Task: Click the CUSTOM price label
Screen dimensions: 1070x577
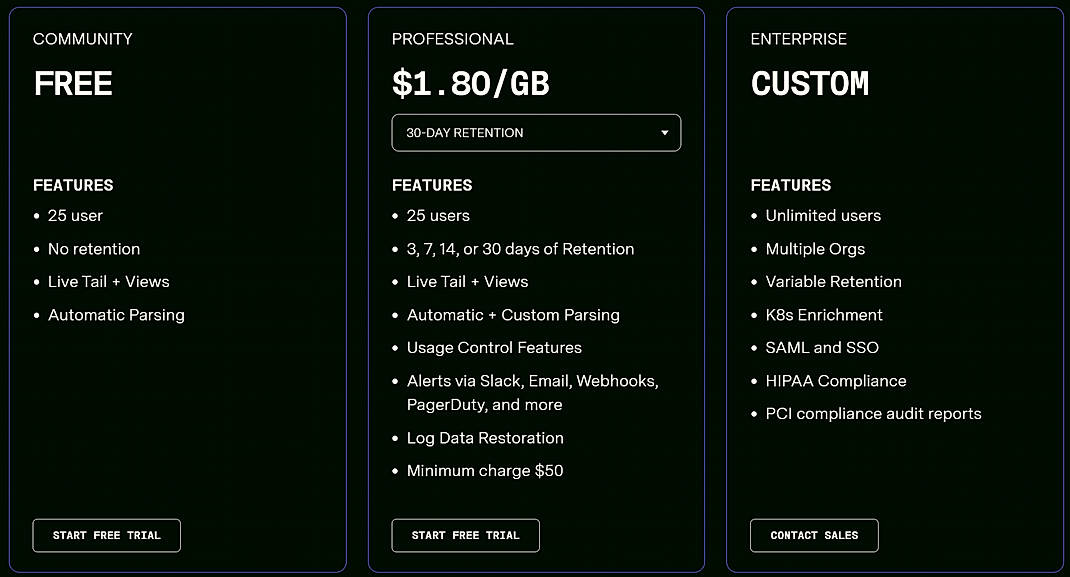Action: pos(810,84)
